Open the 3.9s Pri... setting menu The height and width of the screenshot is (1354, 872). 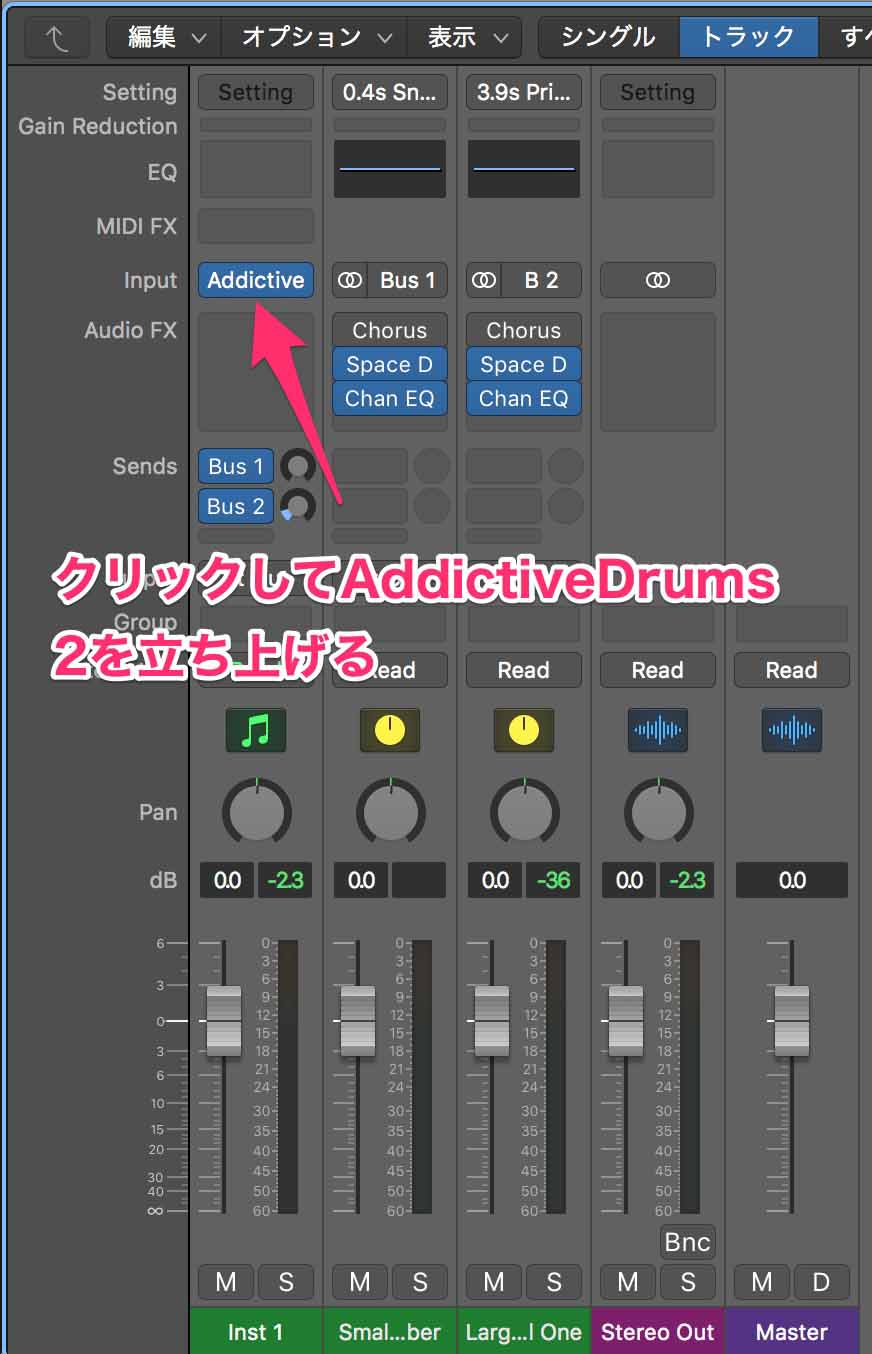(x=524, y=92)
